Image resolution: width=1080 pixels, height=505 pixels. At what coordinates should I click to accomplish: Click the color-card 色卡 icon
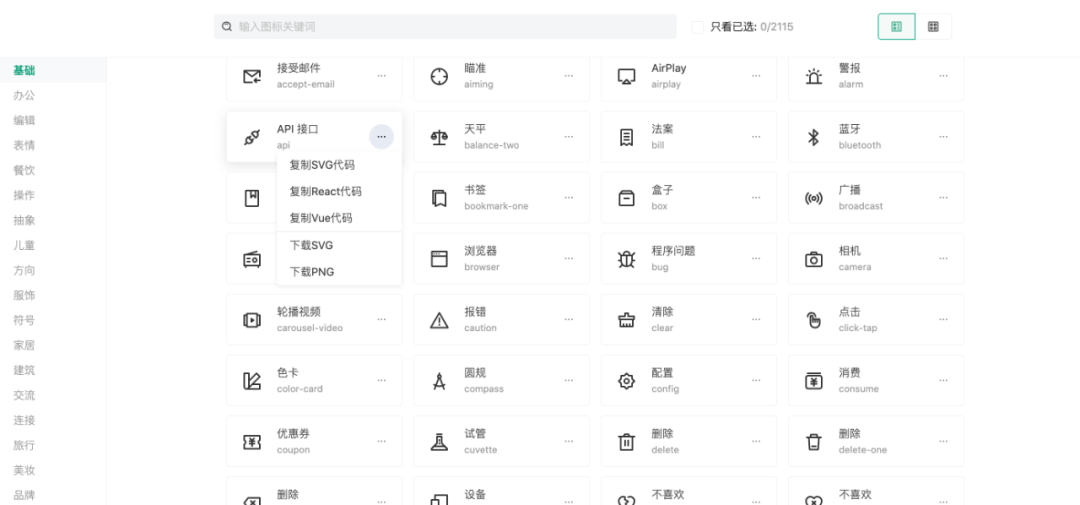252,381
